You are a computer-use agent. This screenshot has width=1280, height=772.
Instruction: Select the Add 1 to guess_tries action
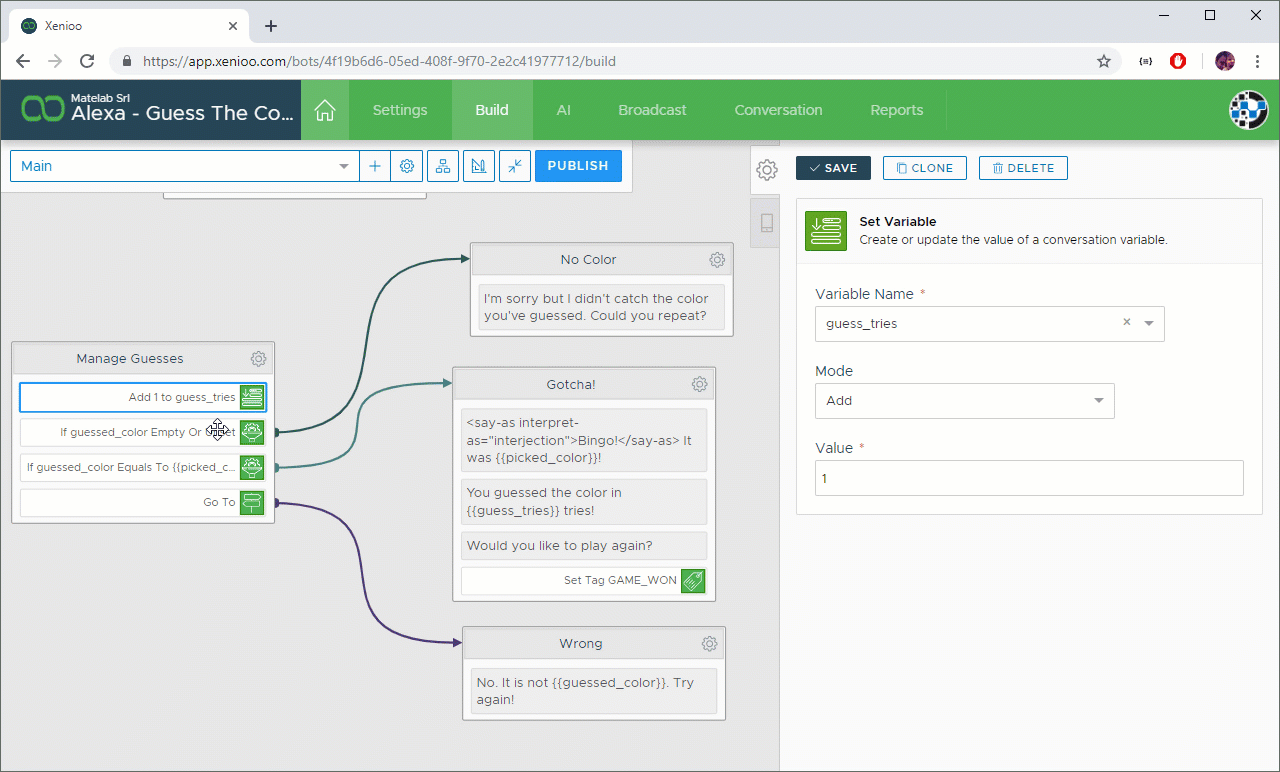[x=143, y=397]
